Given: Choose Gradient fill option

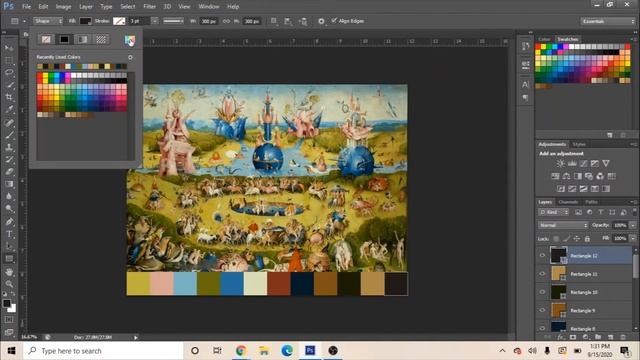Looking at the screenshot, I should point(82,39).
